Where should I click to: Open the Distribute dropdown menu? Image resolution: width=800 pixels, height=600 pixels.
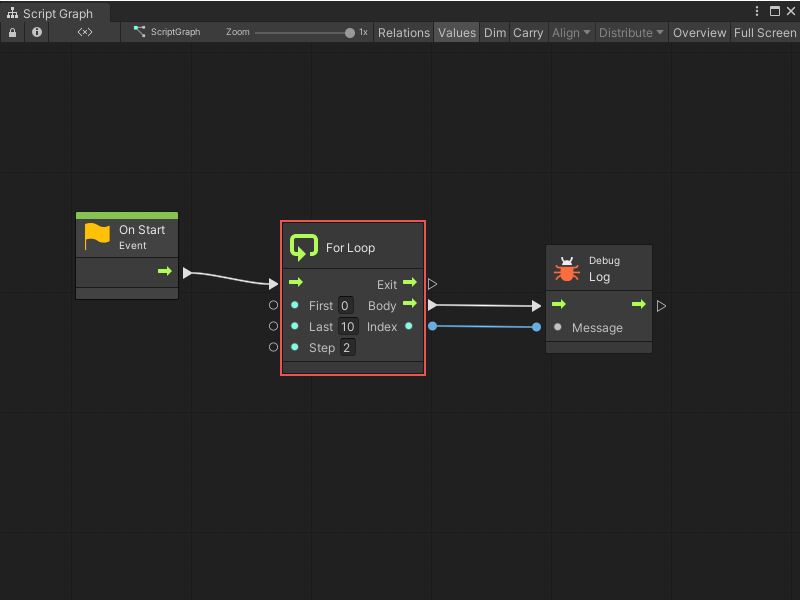[x=630, y=32]
